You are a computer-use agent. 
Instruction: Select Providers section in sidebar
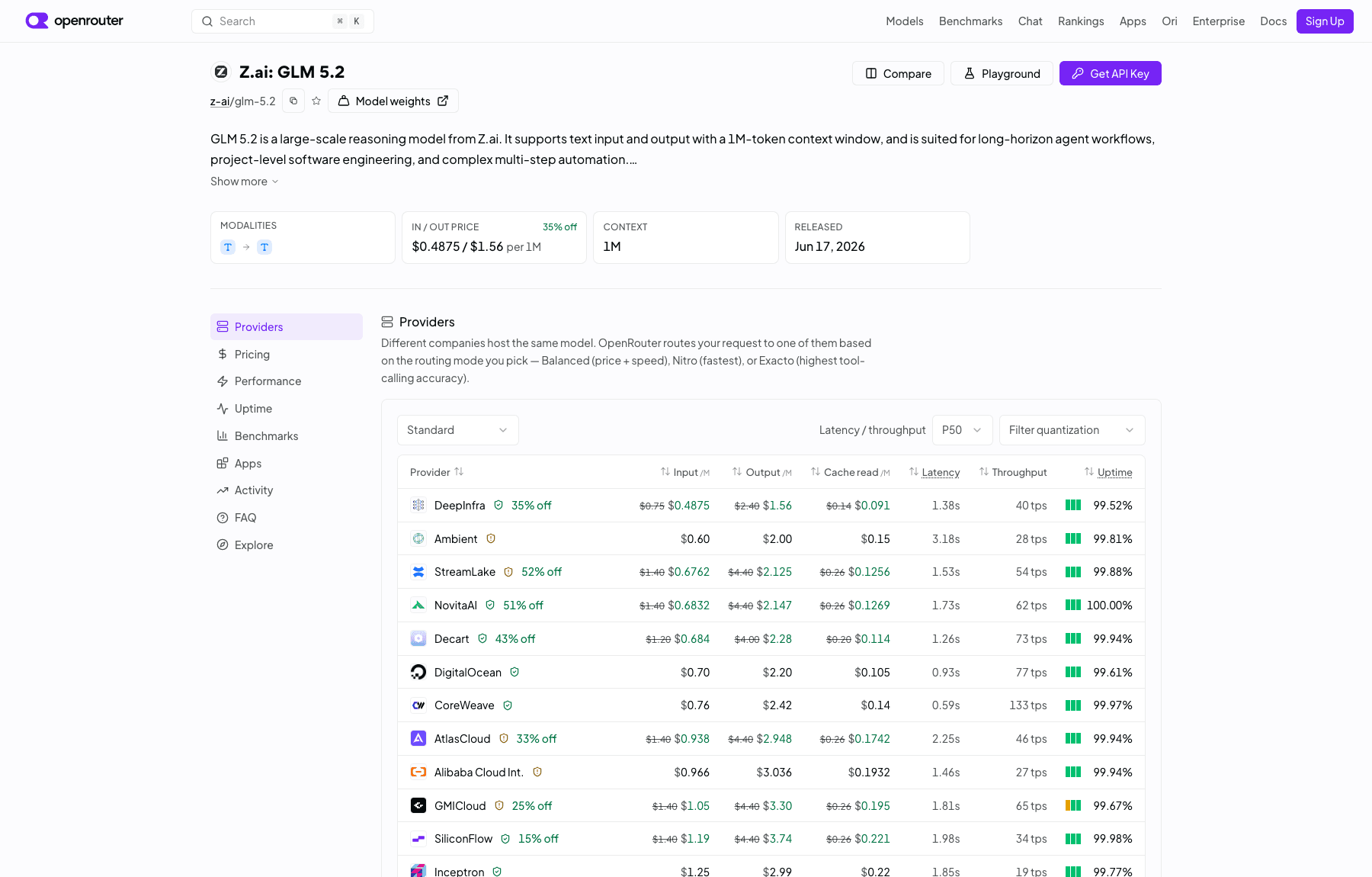(287, 326)
